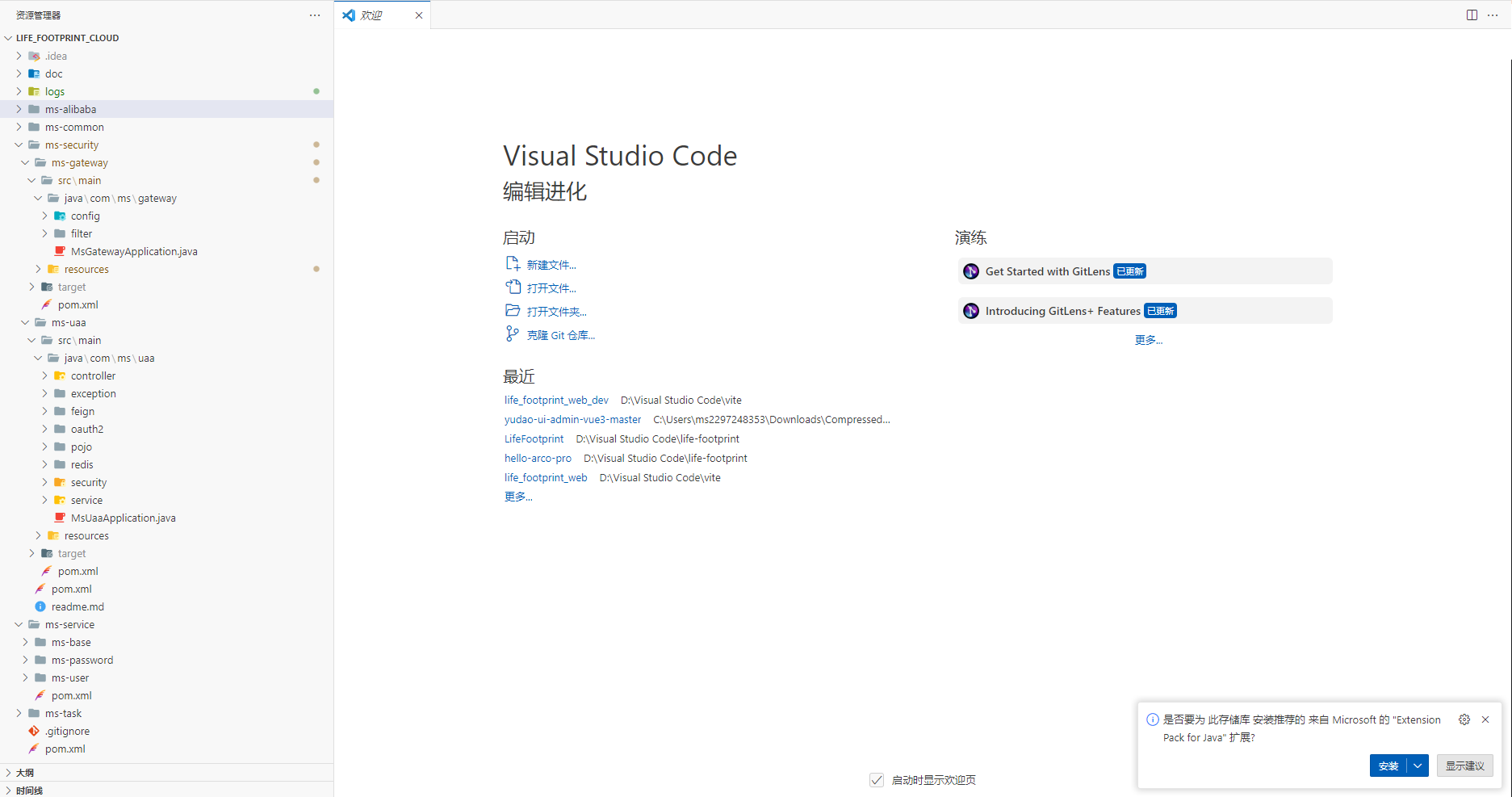Expand the ms-common folder
Viewport: 1512px width, 797px height.
click(x=19, y=127)
